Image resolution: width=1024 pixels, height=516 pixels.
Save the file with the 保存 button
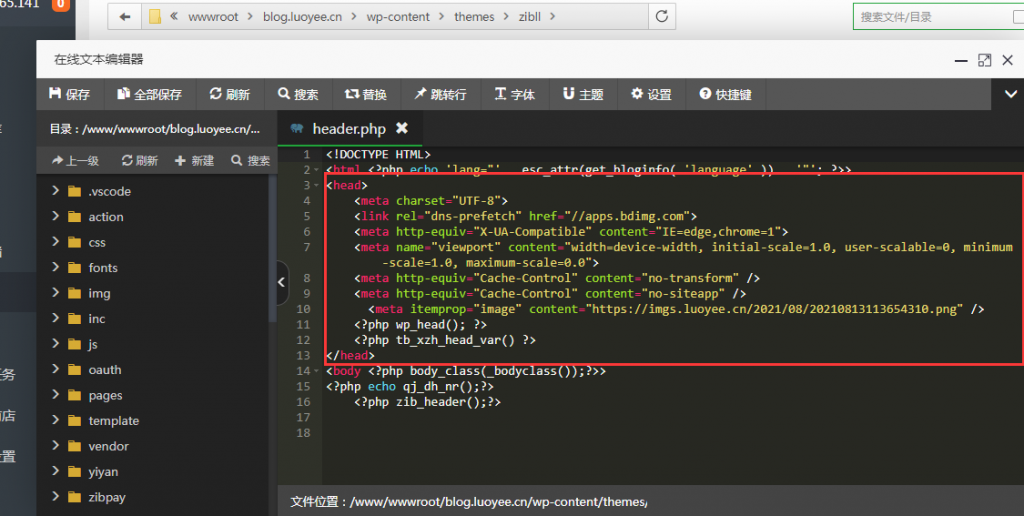(x=69, y=94)
